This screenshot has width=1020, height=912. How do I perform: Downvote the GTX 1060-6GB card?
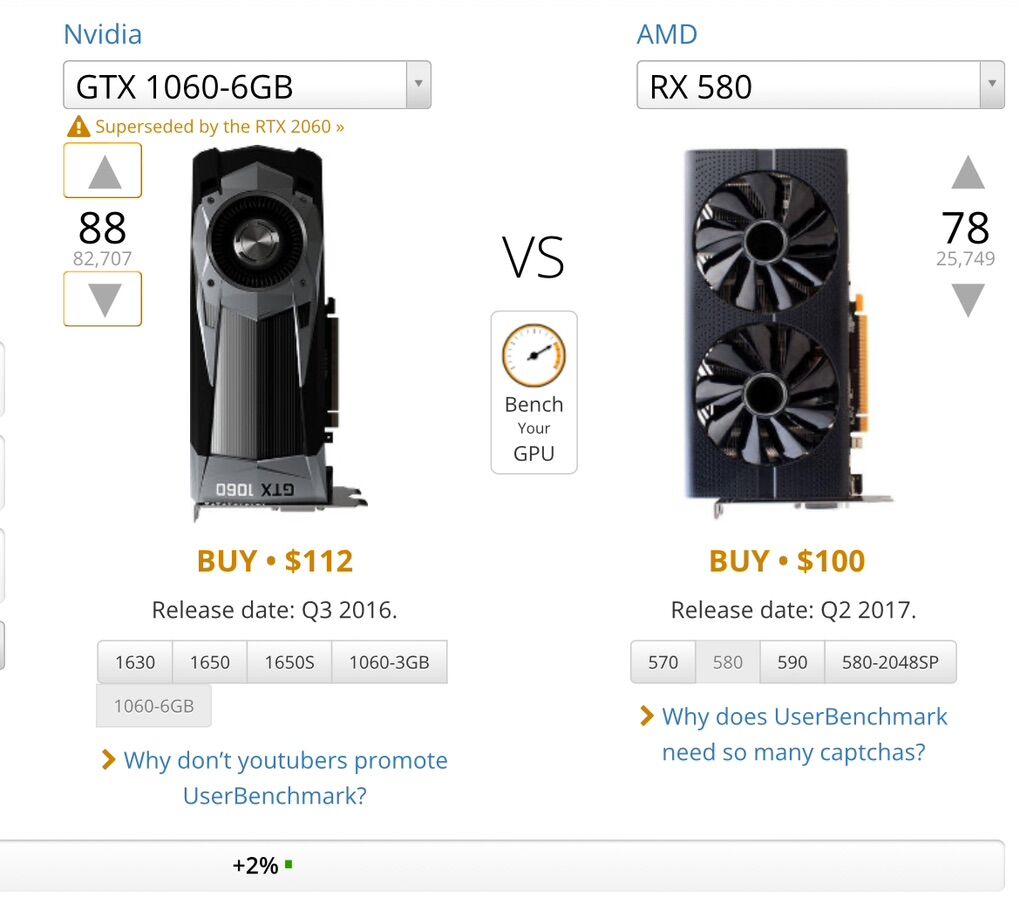coord(103,299)
